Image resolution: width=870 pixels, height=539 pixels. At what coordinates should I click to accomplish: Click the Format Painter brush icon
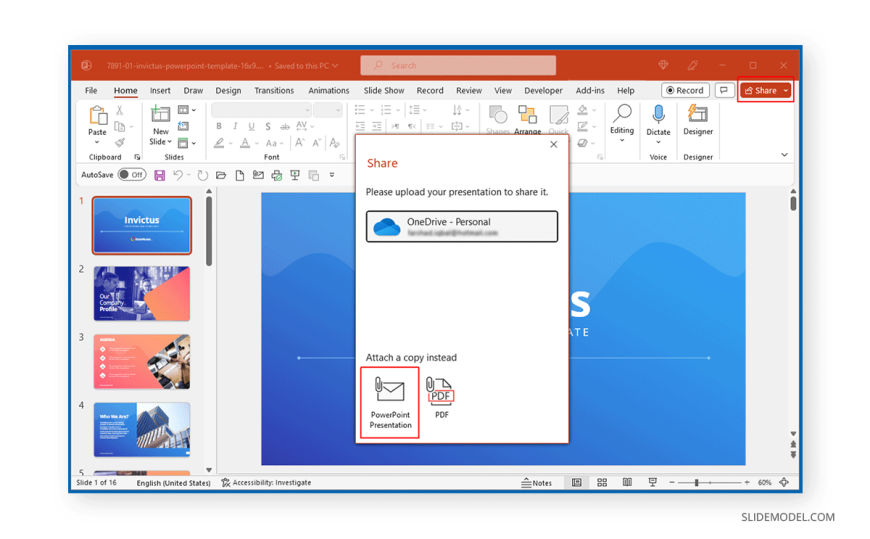120,143
